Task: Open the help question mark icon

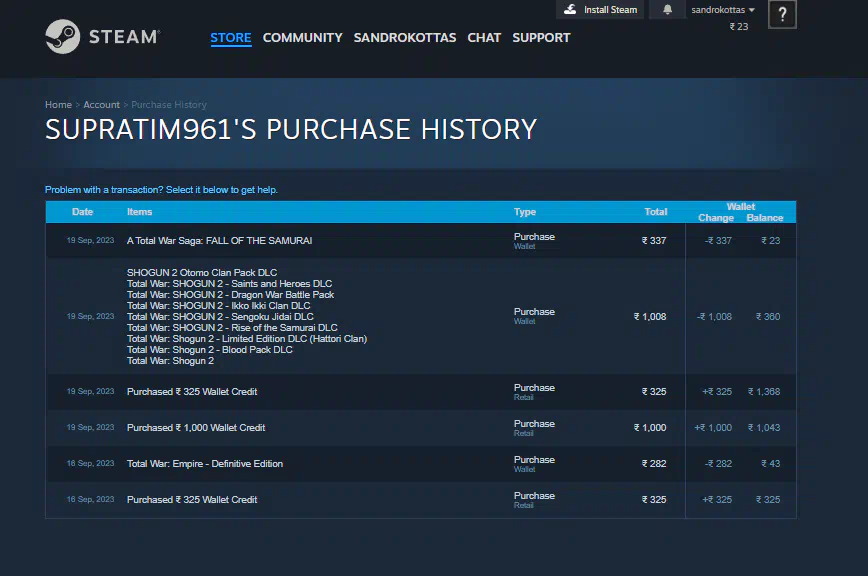Action: [782, 15]
